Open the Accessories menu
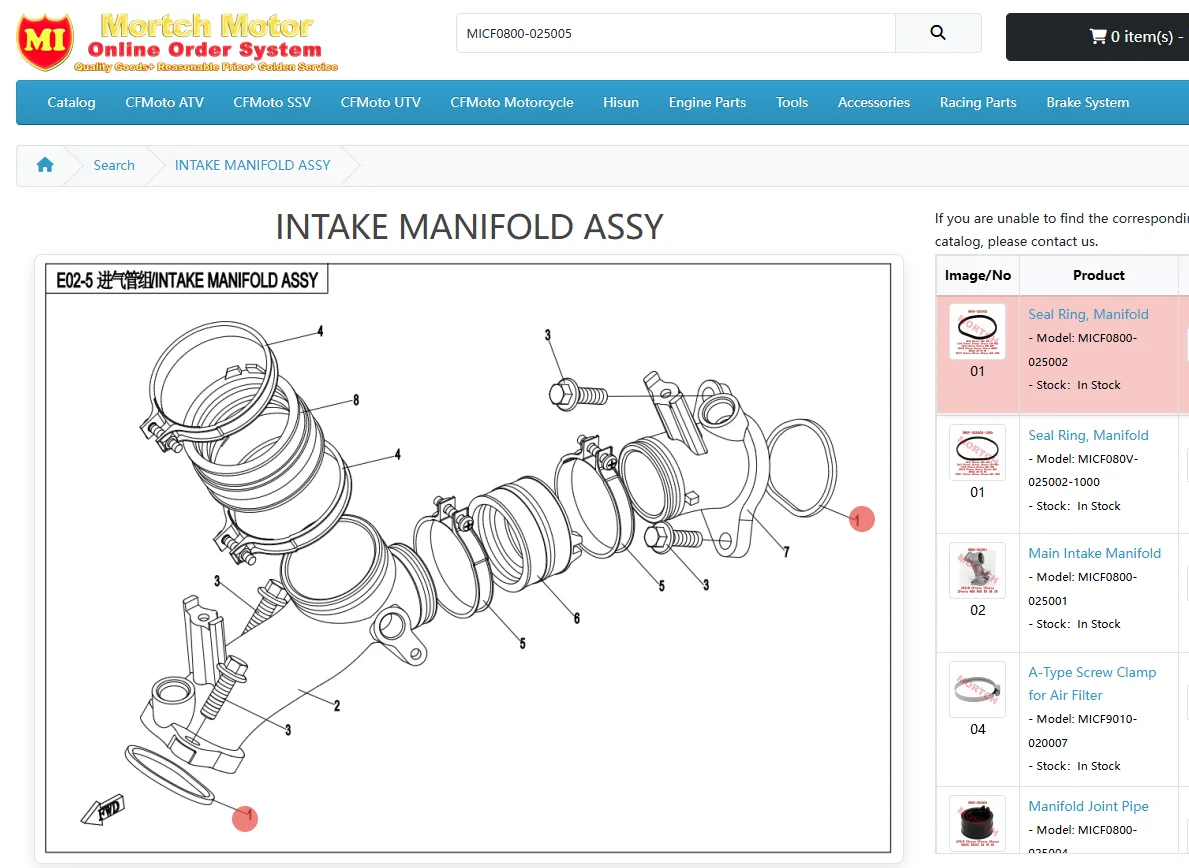Viewport: 1189px width, 868px height. pyautogui.click(x=874, y=102)
